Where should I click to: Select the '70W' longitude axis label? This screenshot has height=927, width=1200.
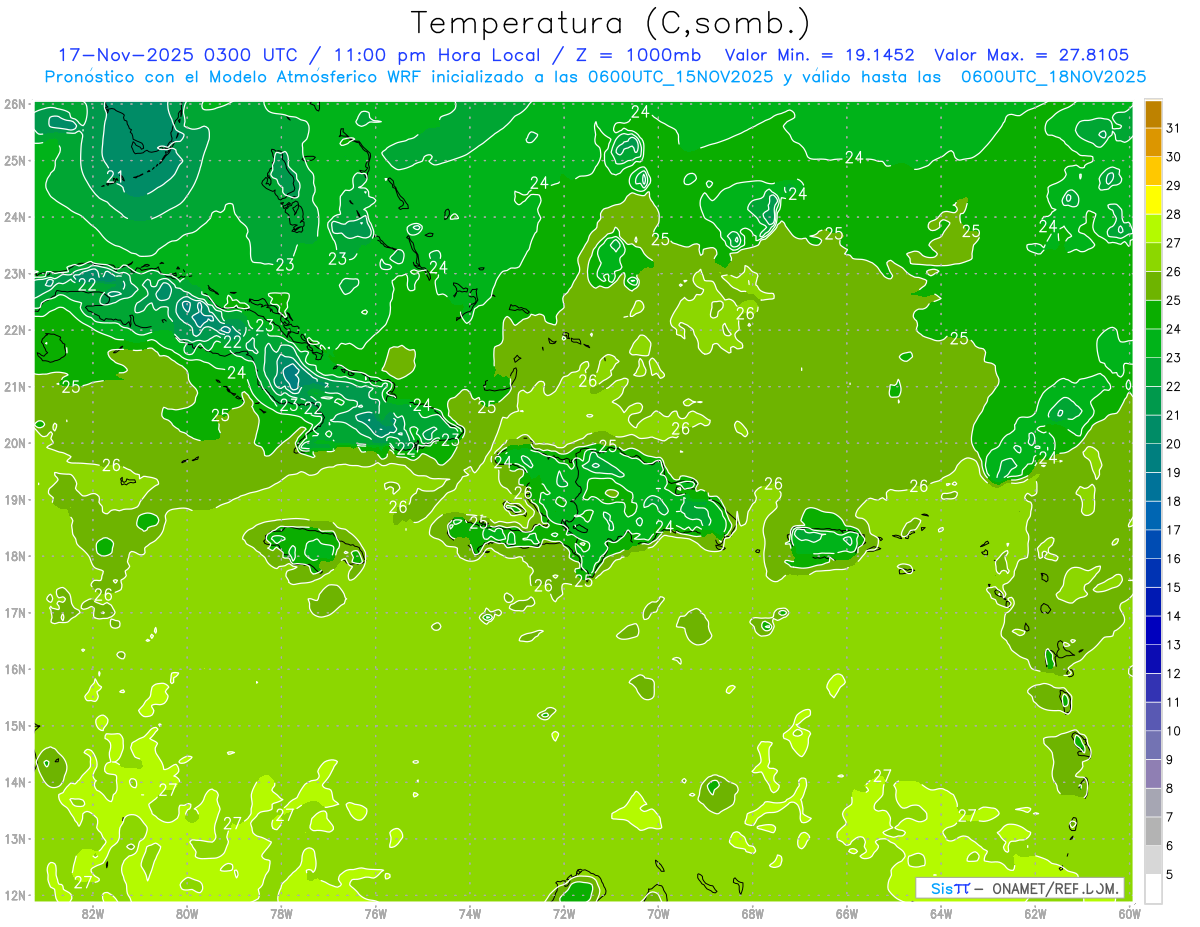coord(658,913)
